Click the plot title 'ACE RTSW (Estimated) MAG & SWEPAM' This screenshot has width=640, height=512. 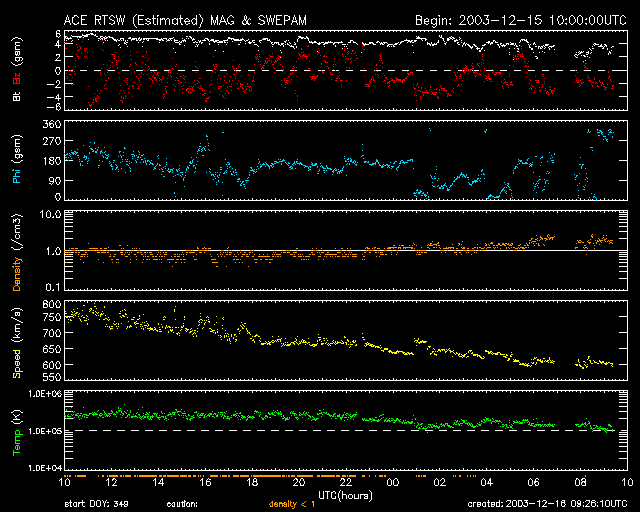click(185, 20)
